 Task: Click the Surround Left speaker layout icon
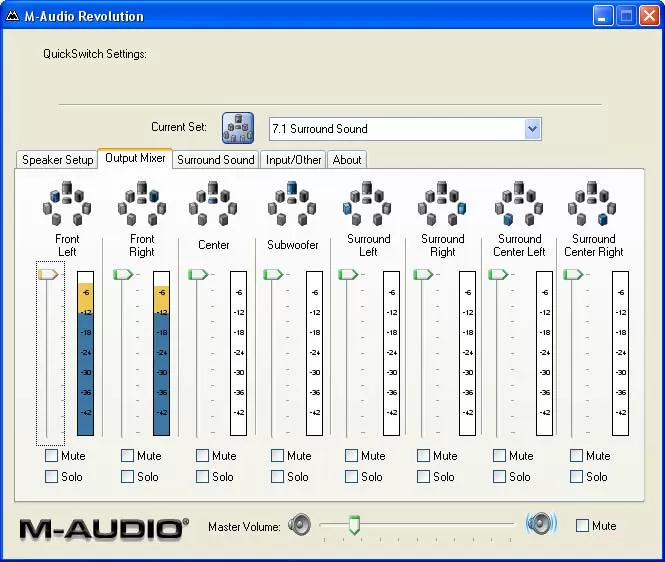click(x=367, y=204)
